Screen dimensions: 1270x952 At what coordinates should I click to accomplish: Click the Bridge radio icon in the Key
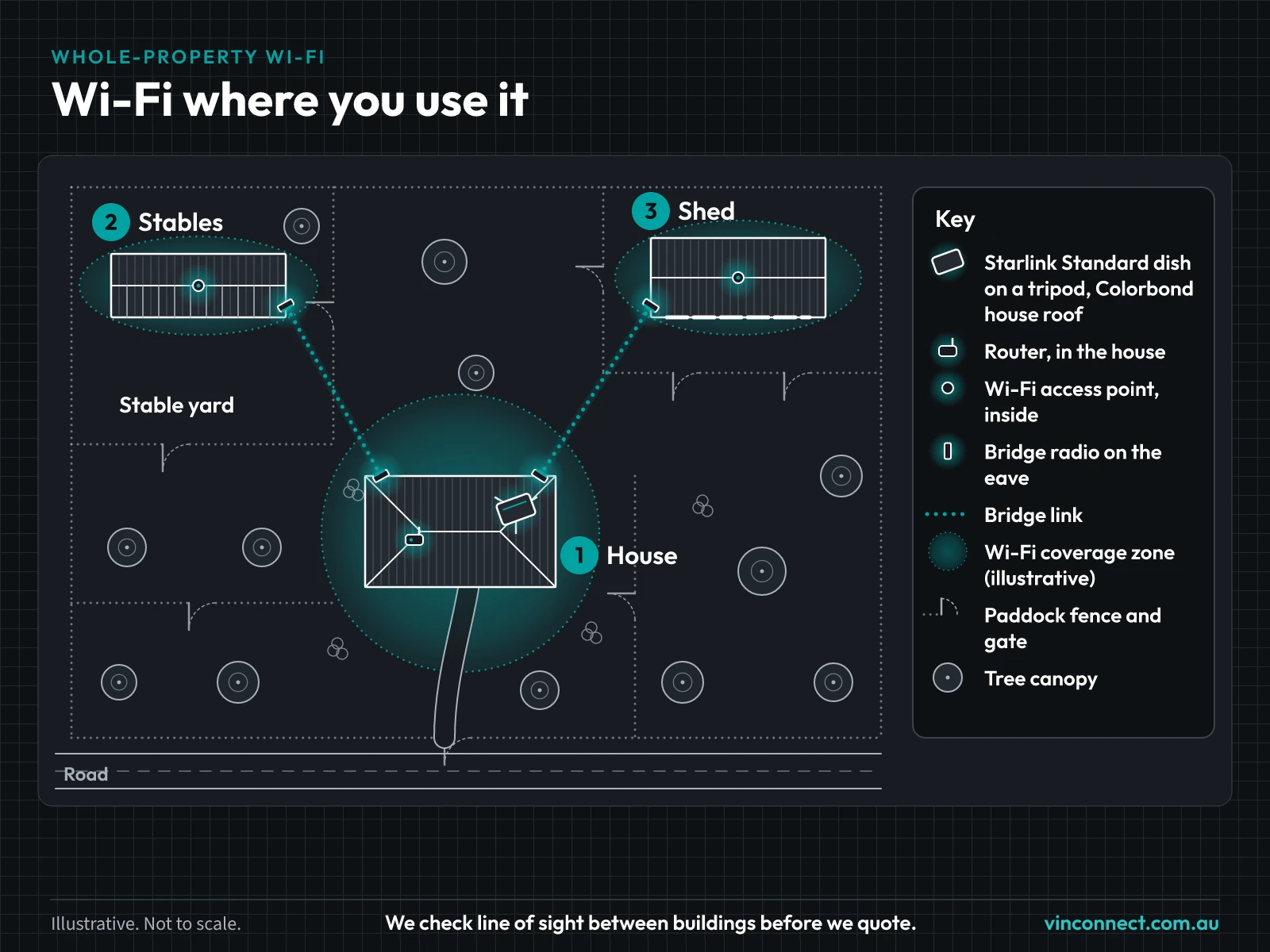(x=948, y=451)
